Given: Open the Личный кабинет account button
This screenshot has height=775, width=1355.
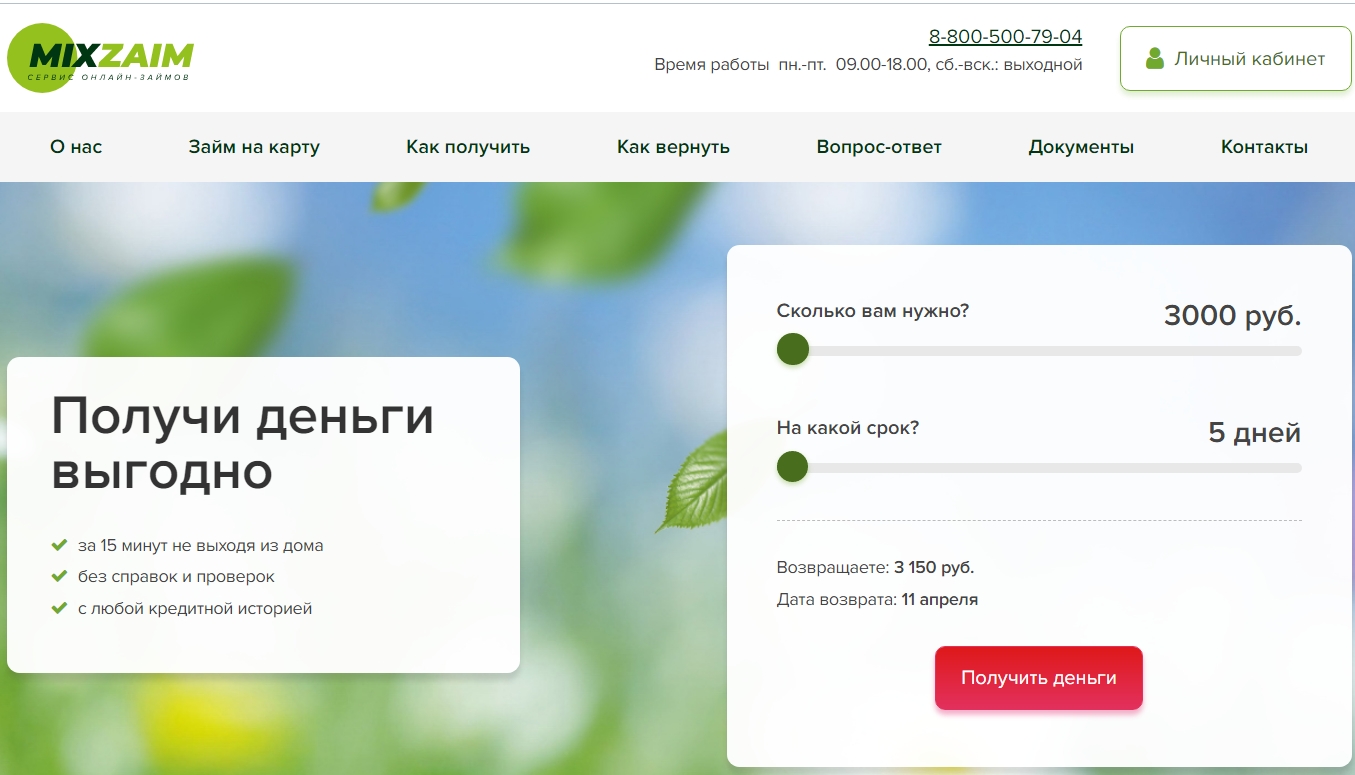Looking at the screenshot, I should (1235, 59).
